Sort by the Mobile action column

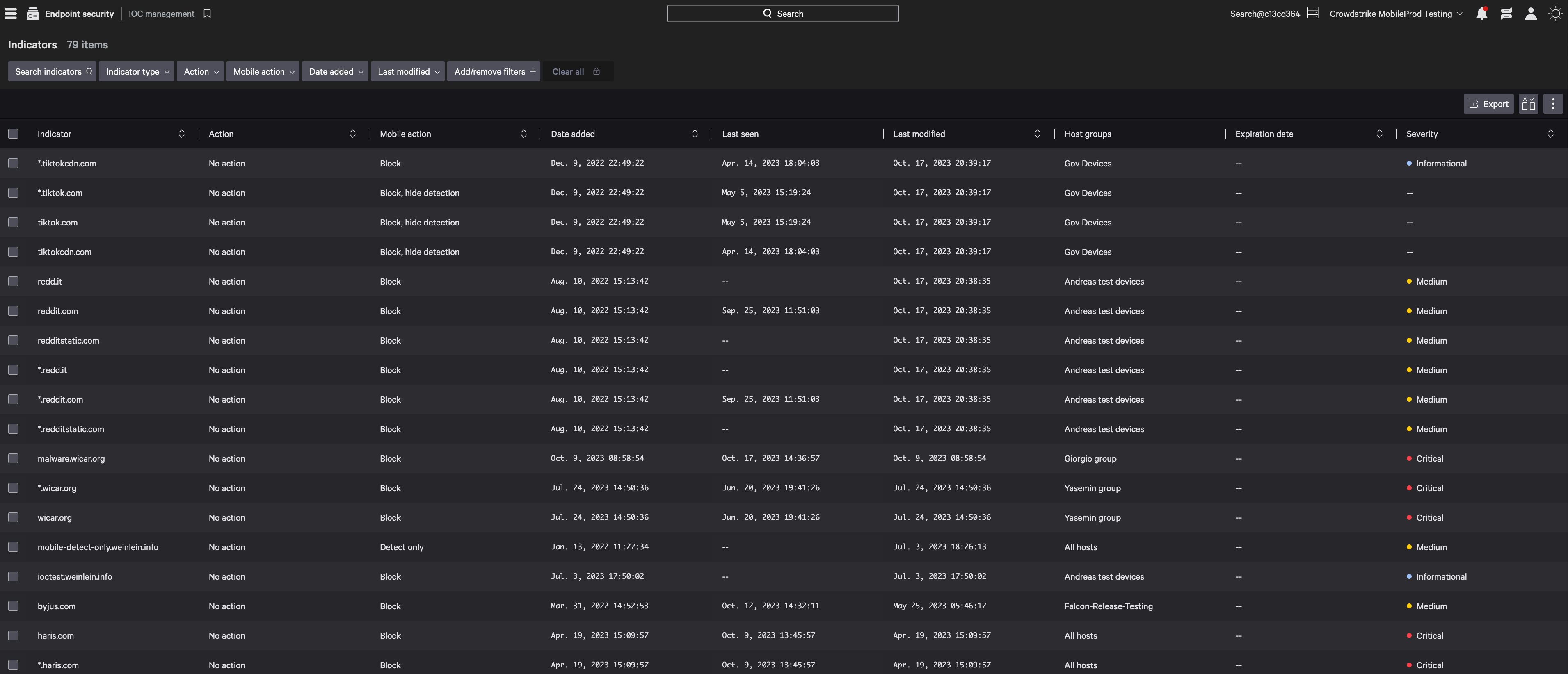pos(523,134)
